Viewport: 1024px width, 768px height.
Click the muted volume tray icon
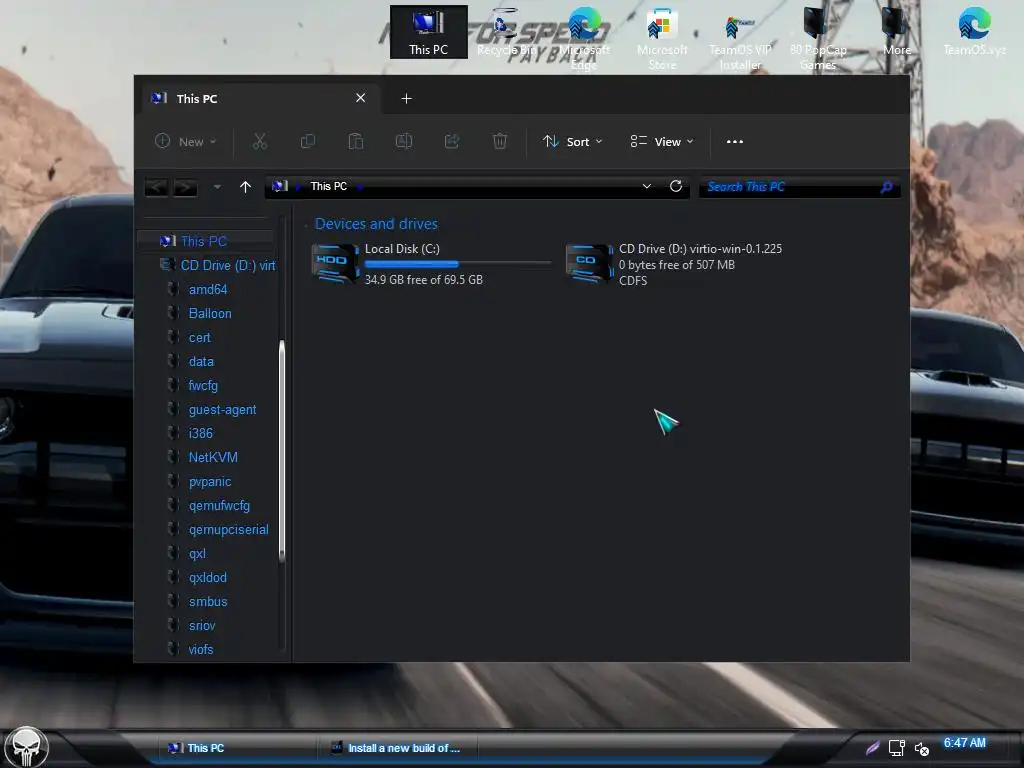(921, 748)
